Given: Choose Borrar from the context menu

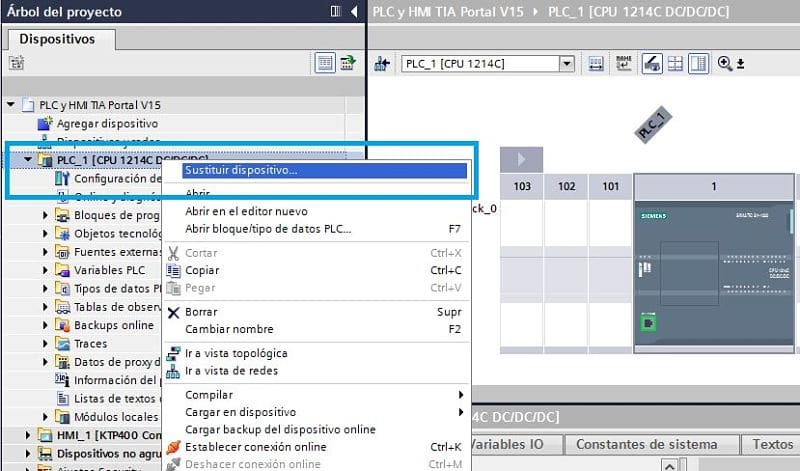Looking at the screenshot, I should pyautogui.click(x=201, y=312).
